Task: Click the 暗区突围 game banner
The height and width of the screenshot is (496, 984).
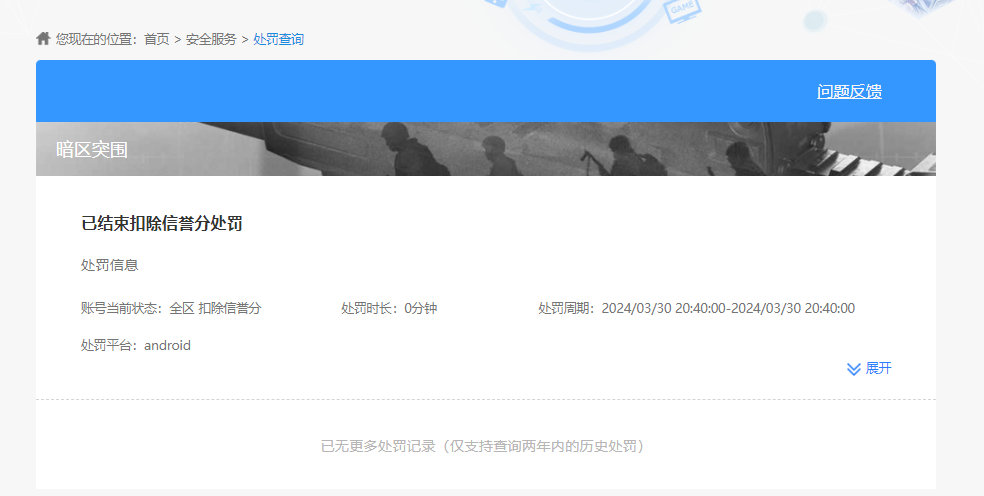Action: click(x=486, y=149)
